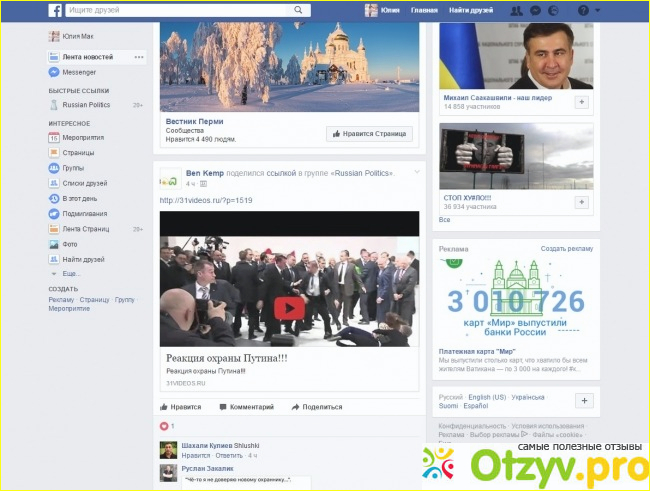This screenshot has width=650, height=491.
Task: Click the Facebook logo in top bar
Action: (x=55, y=9)
